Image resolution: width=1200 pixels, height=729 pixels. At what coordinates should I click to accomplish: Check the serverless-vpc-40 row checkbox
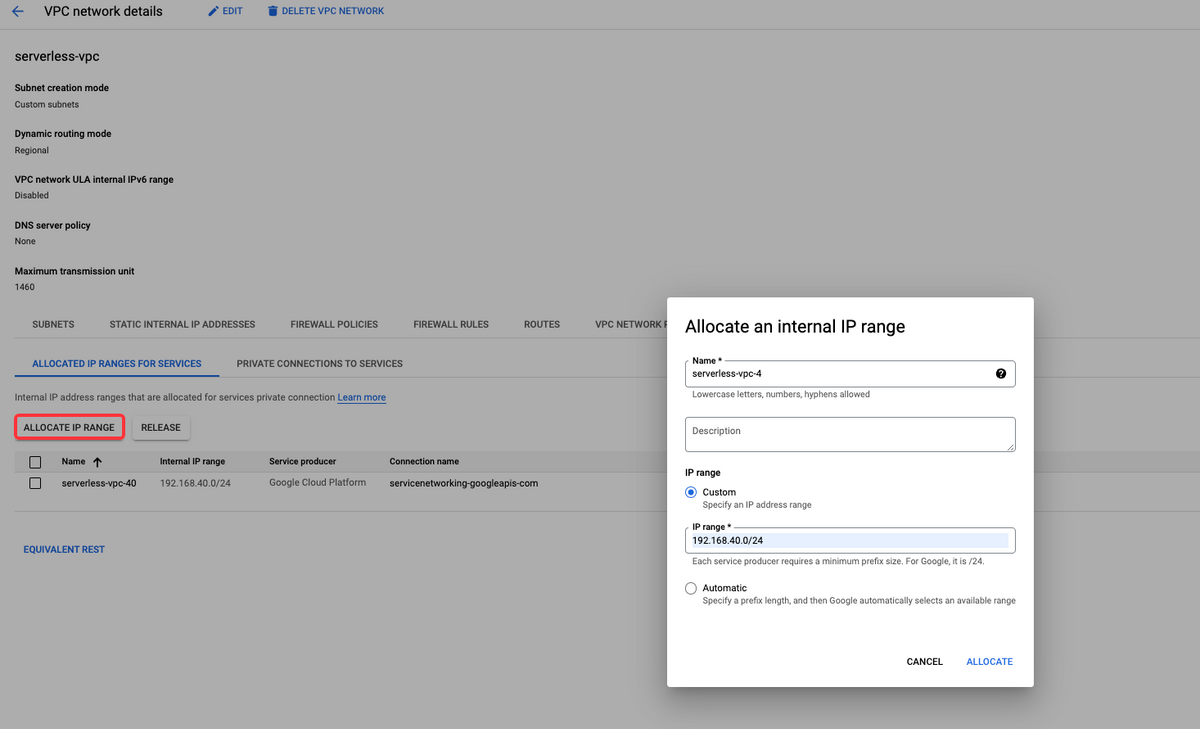(36, 483)
